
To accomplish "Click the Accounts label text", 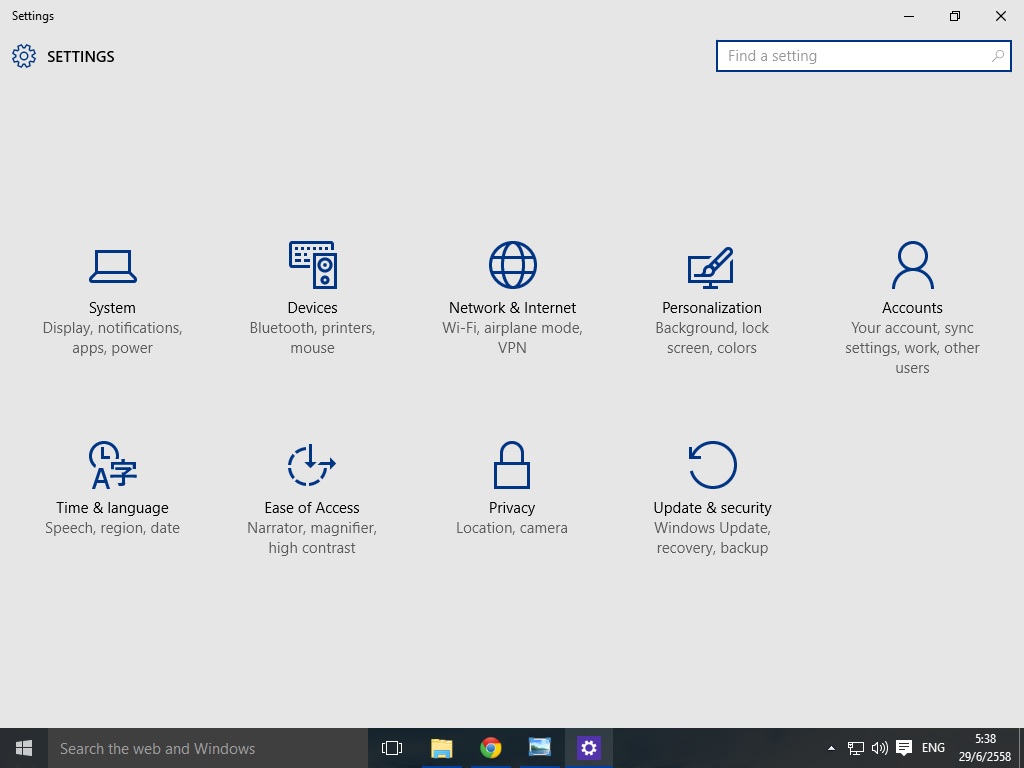I will pos(912,308).
